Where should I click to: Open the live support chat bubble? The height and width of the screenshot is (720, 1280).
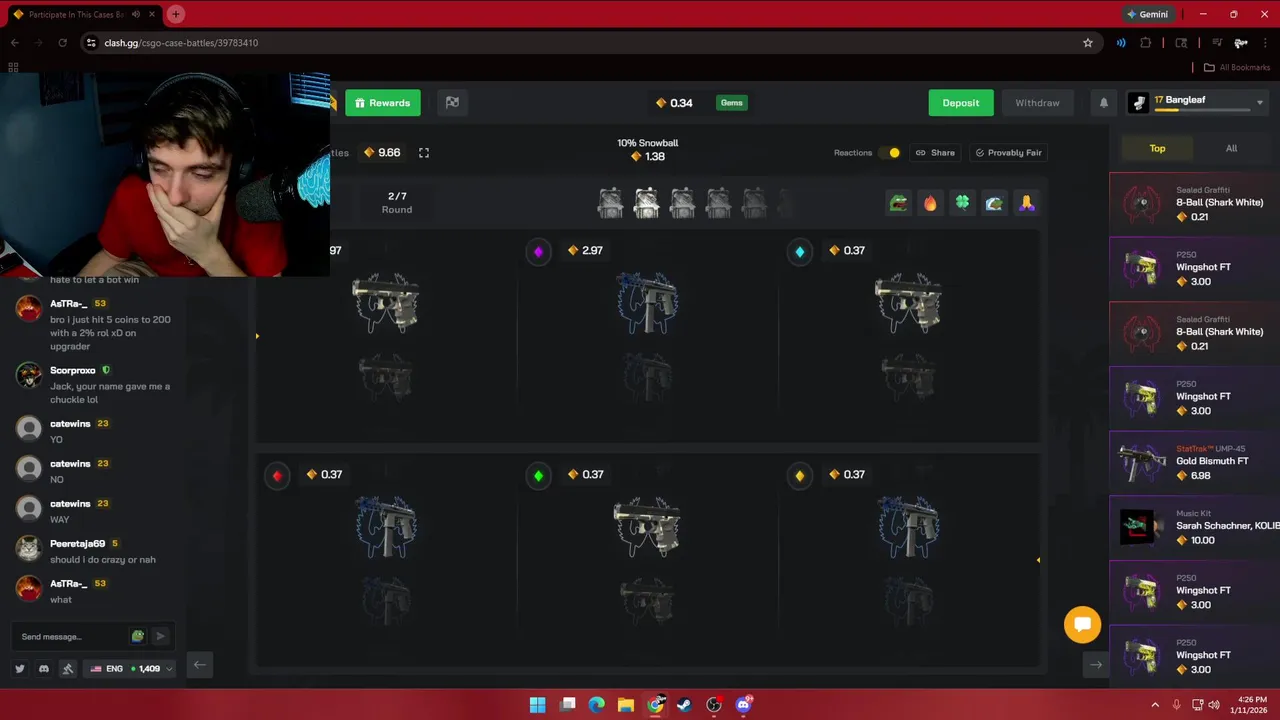[x=1082, y=625]
